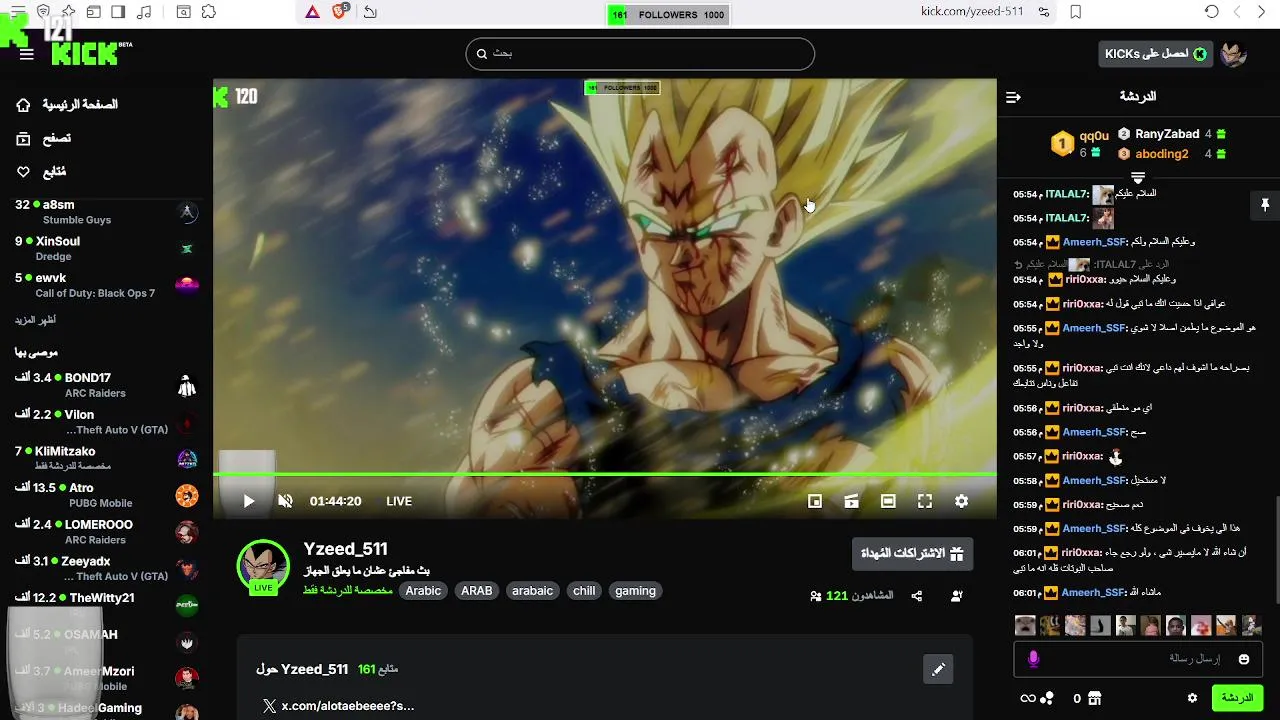Open the Browse sidebar link
The image size is (1280, 720).
point(43,139)
